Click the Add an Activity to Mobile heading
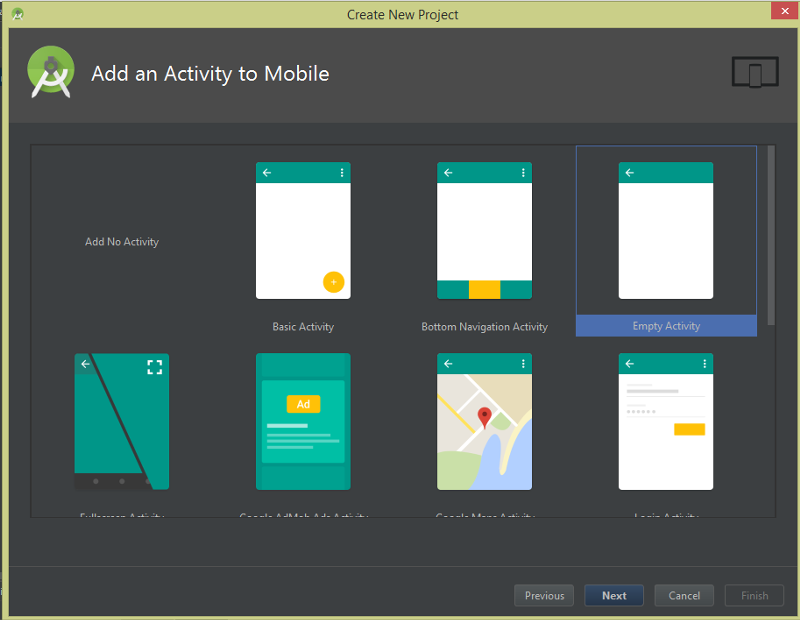This screenshot has width=800, height=620. click(210, 74)
